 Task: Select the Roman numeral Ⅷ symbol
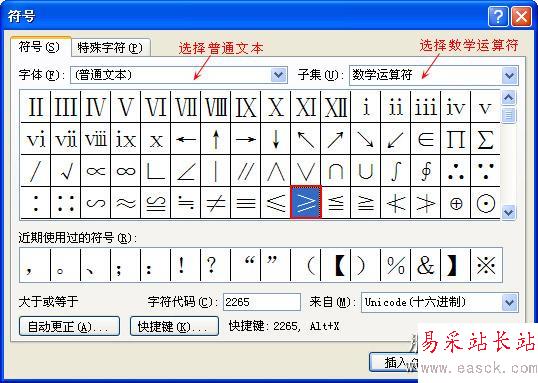216,107
